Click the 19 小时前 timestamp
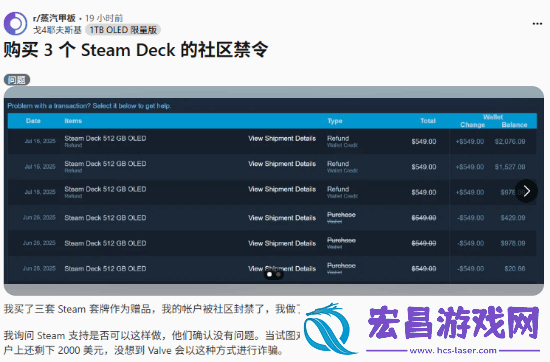This screenshot has width=550, height=362. pos(104,18)
